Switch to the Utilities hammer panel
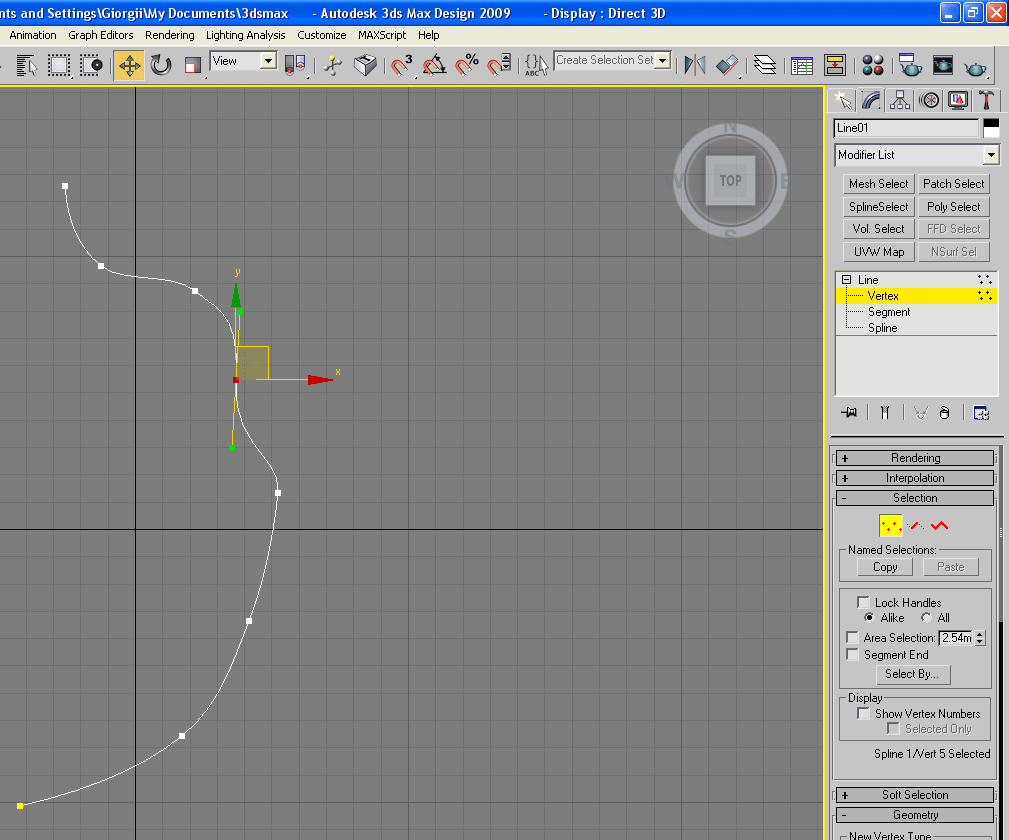The height and width of the screenshot is (840, 1009). (987, 100)
